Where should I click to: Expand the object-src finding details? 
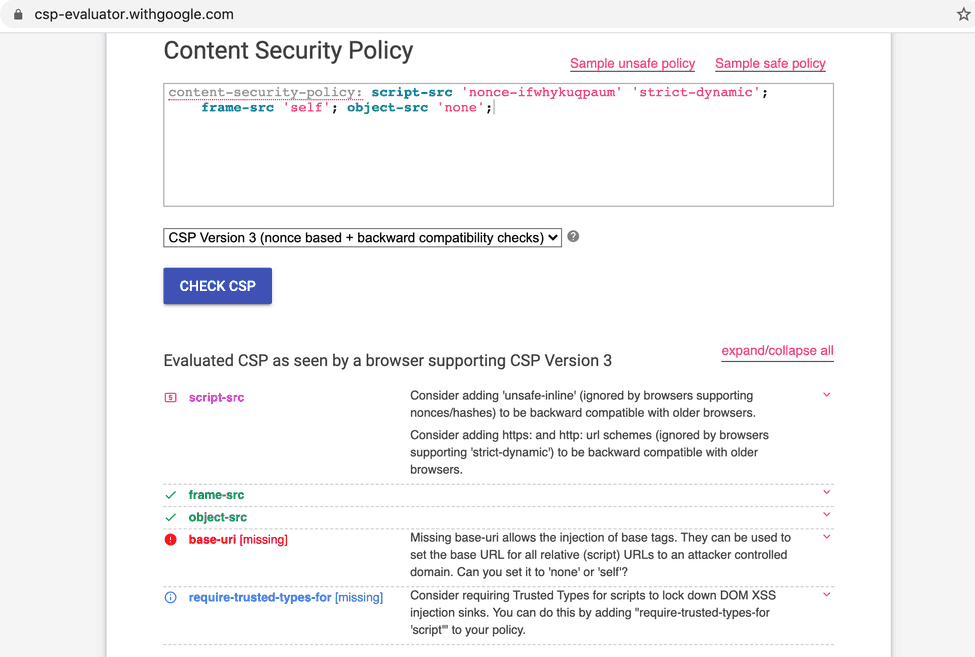[x=827, y=514]
